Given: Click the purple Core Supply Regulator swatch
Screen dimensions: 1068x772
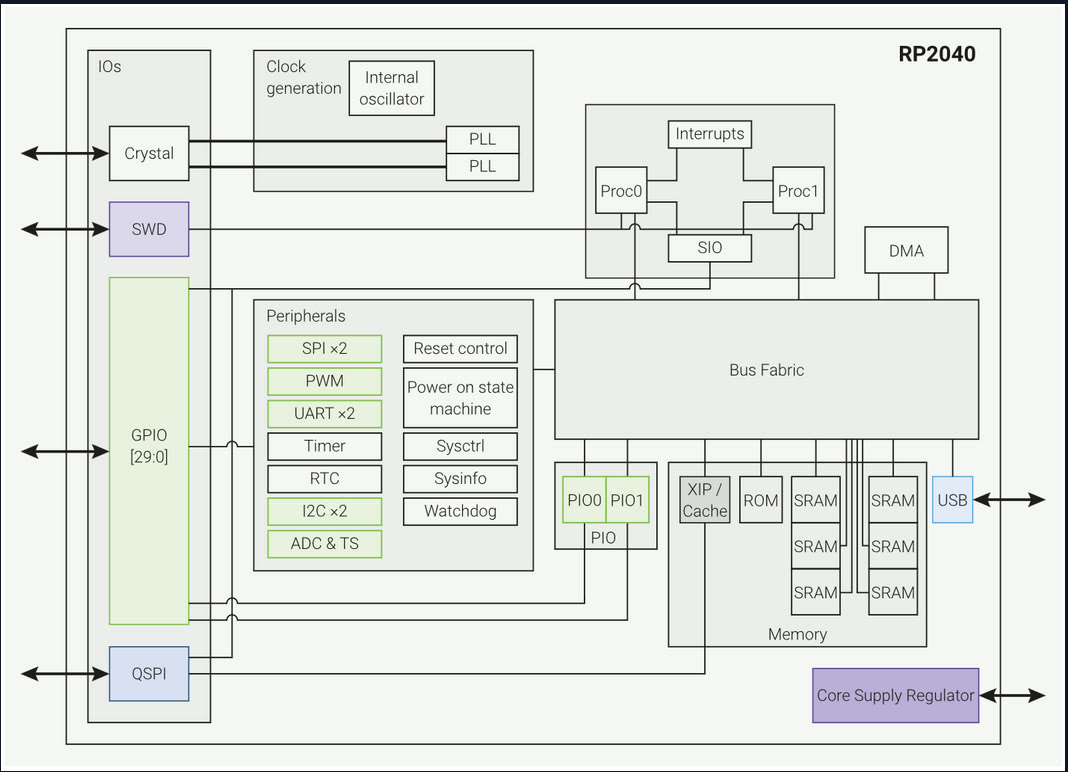Looking at the screenshot, I should click(894, 695).
